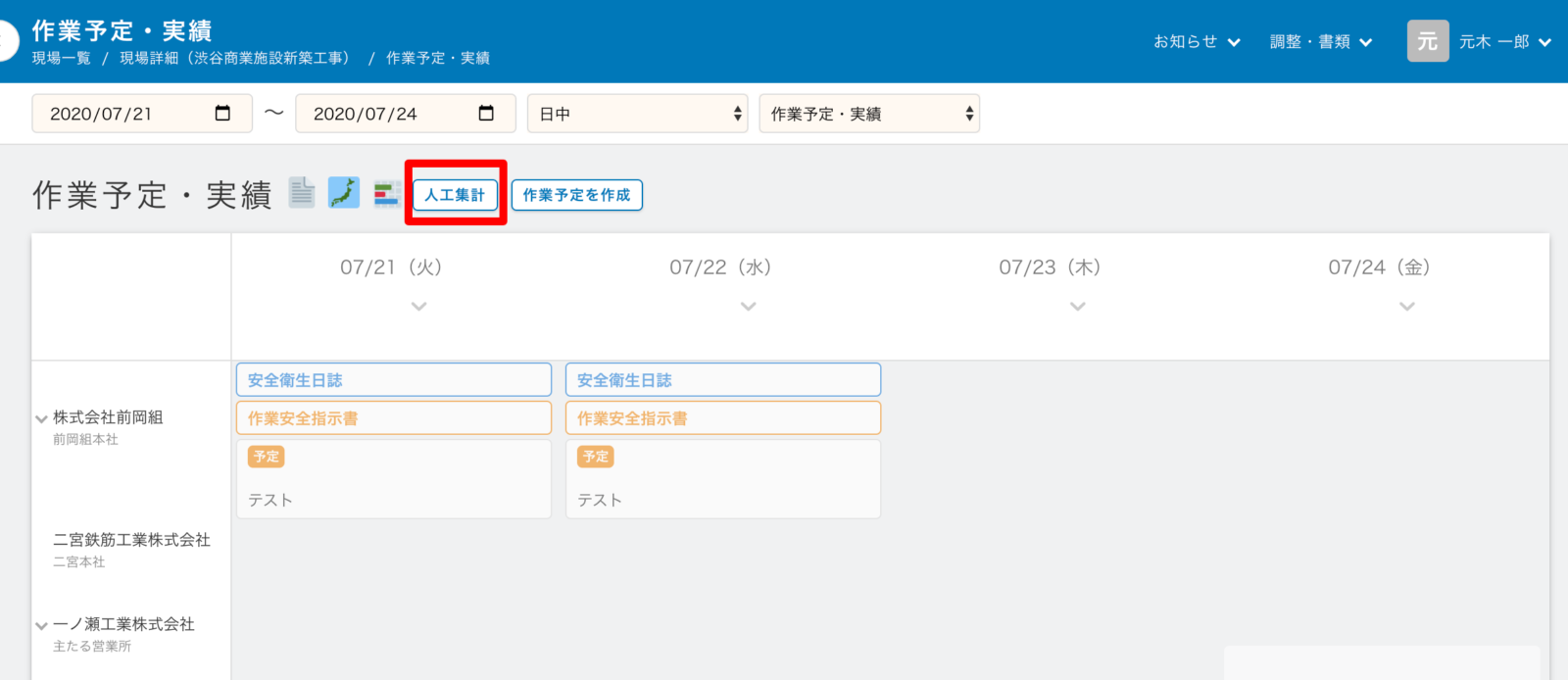Image resolution: width=1568 pixels, height=680 pixels.
Task: Open 安全衛生日誌 for 07/22
Action: 723,380
